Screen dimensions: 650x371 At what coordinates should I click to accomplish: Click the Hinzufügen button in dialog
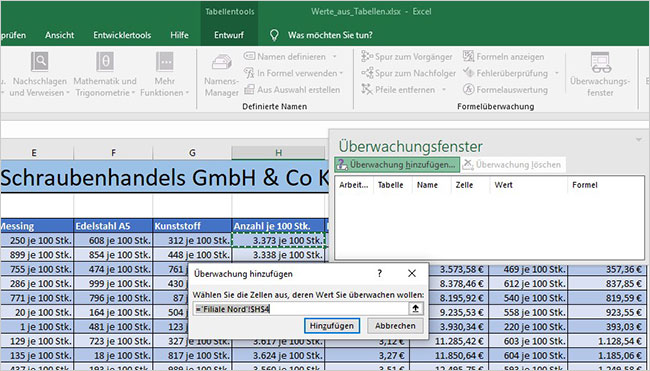pyautogui.click(x=332, y=326)
